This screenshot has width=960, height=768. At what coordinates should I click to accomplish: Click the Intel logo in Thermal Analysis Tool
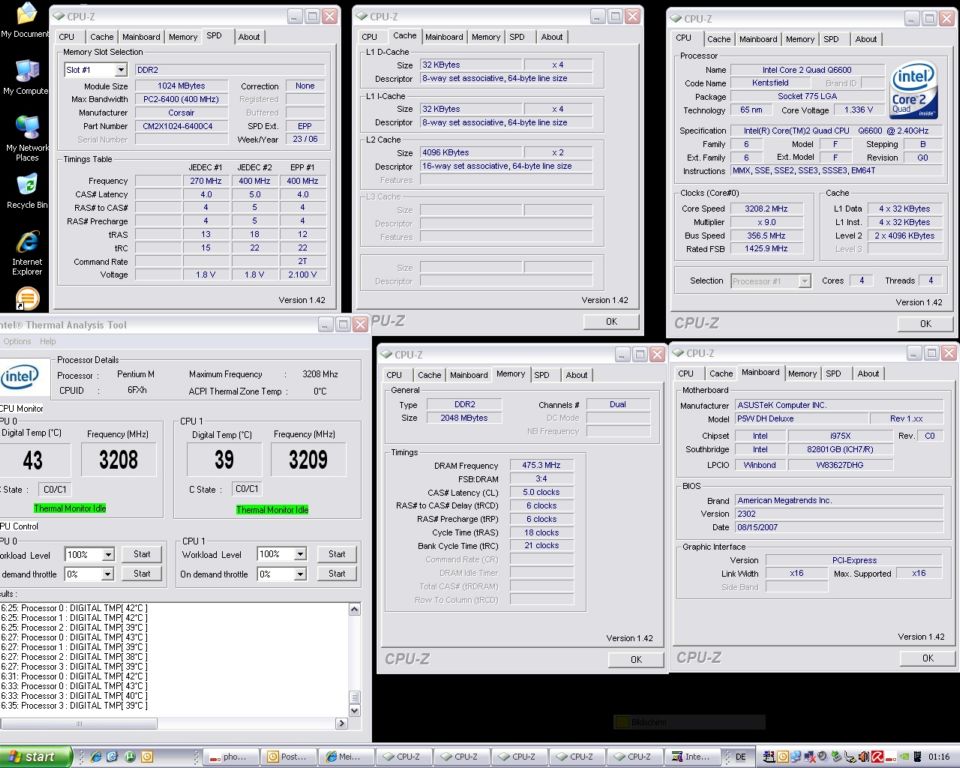coord(21,376)
